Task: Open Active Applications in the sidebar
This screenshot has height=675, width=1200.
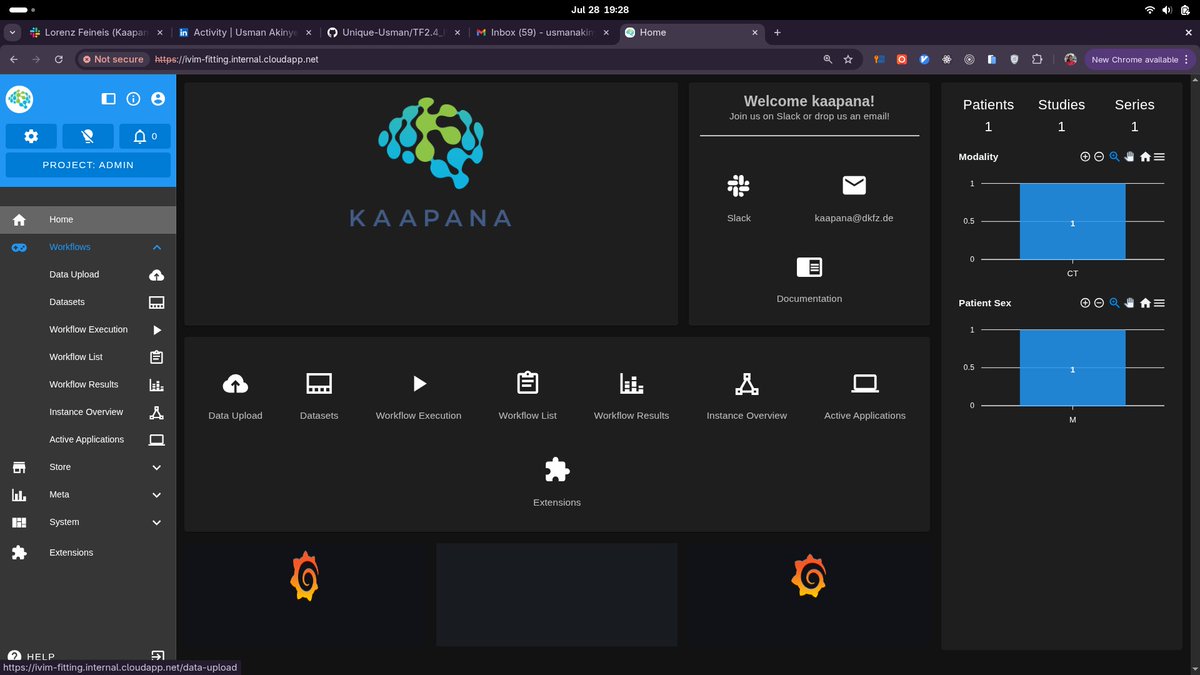Action: (x=88, y=439)
